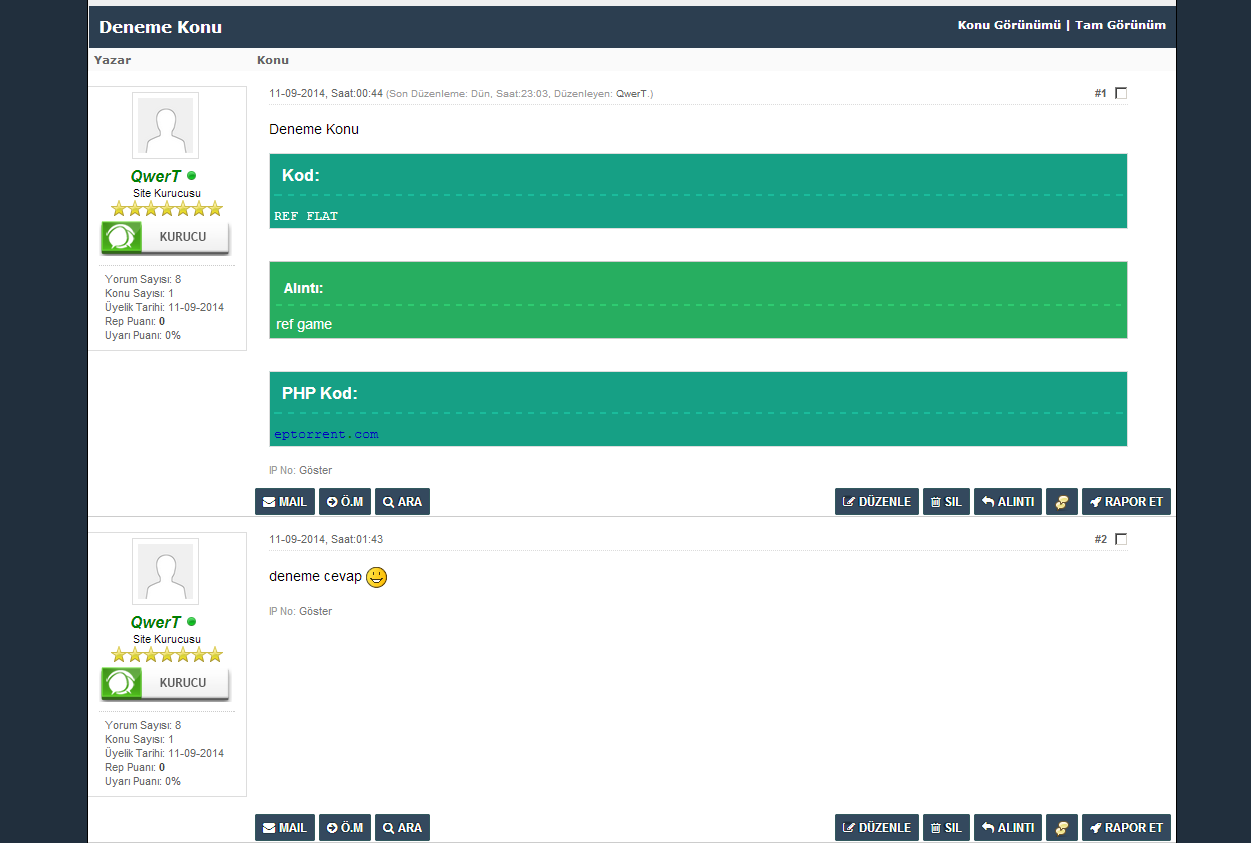Send MAIL to first post author
This screenshot has width=1251, height=843.
point(285,502)
